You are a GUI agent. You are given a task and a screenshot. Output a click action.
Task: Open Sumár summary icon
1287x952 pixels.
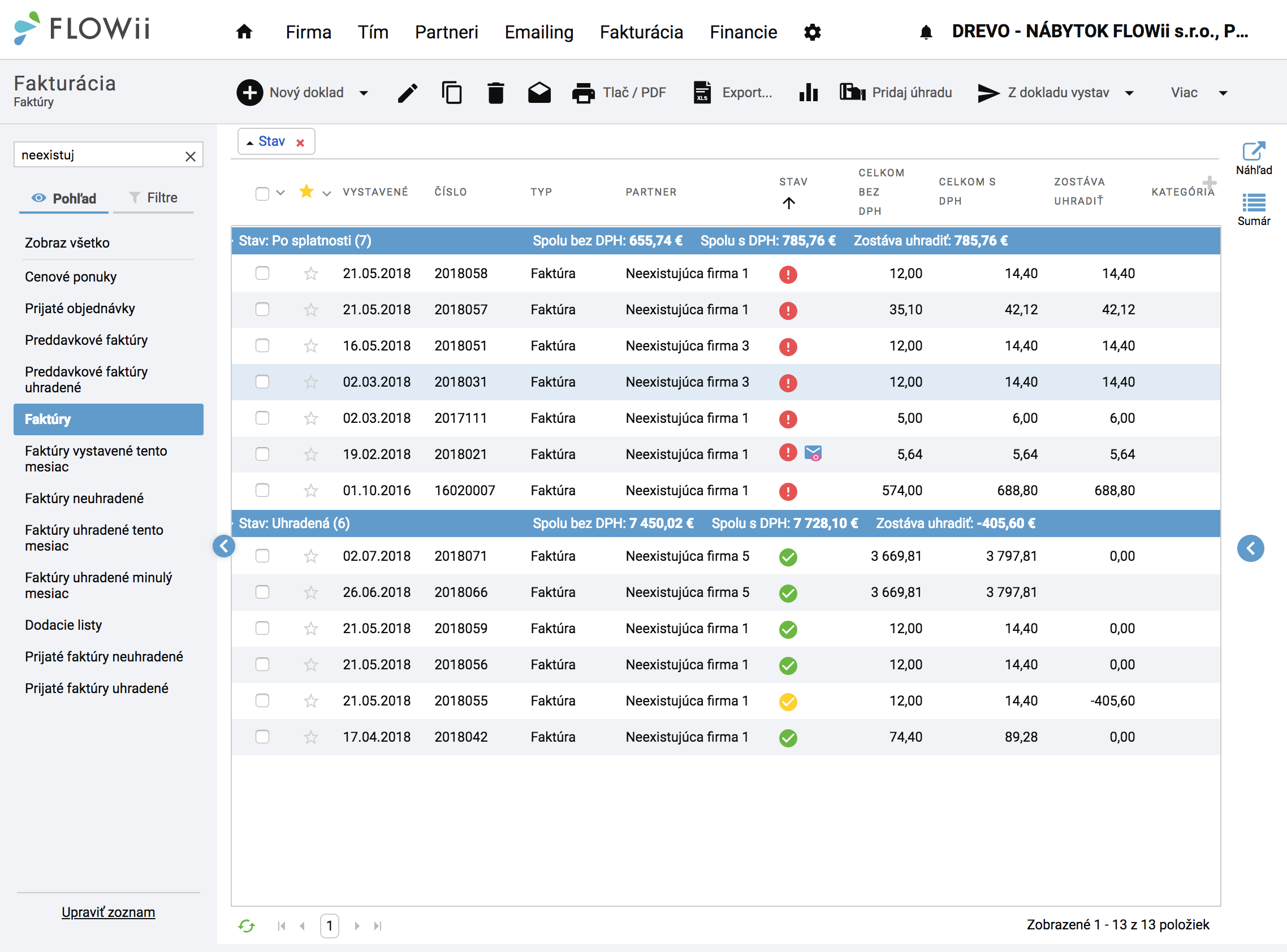click(x=1254, y=210)
